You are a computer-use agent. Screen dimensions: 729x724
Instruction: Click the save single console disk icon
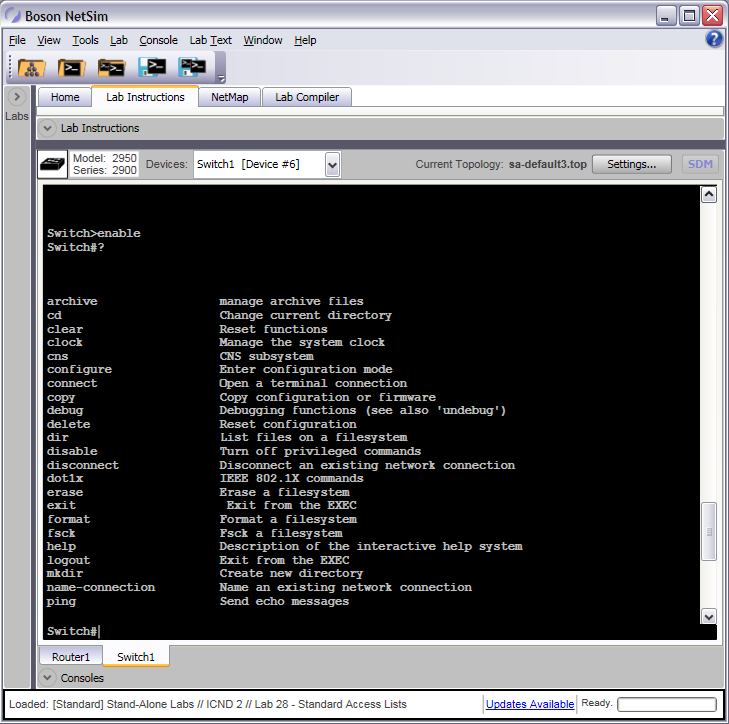[x=152, y=68]
